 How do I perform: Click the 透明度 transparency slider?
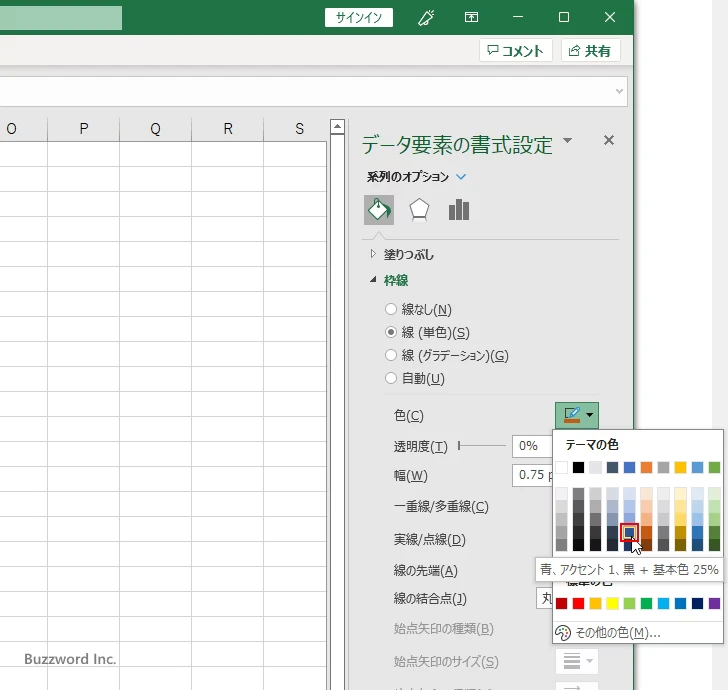pos(481,446)
